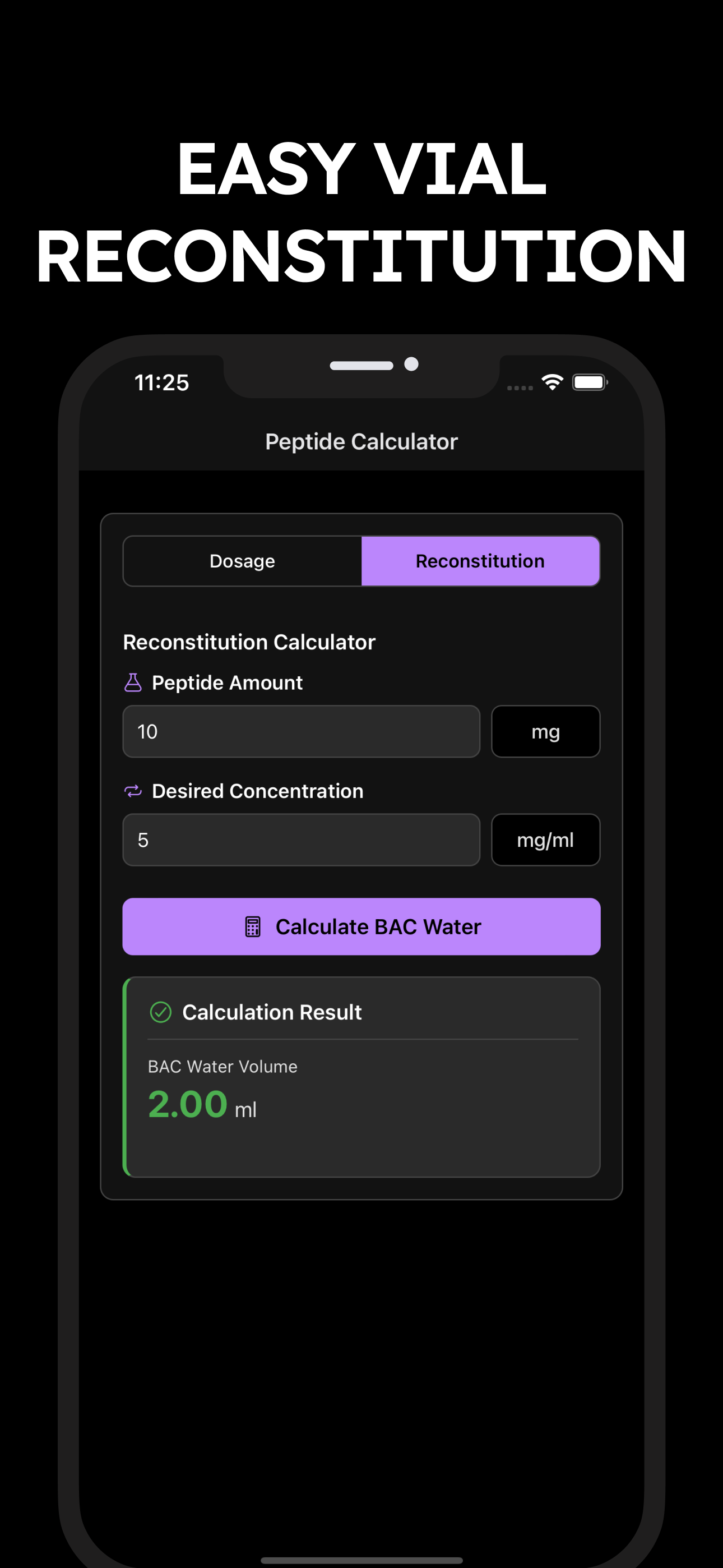Click the Desired Concentration input field
Screen dimensions: 723x1568
tap(302, 840)
